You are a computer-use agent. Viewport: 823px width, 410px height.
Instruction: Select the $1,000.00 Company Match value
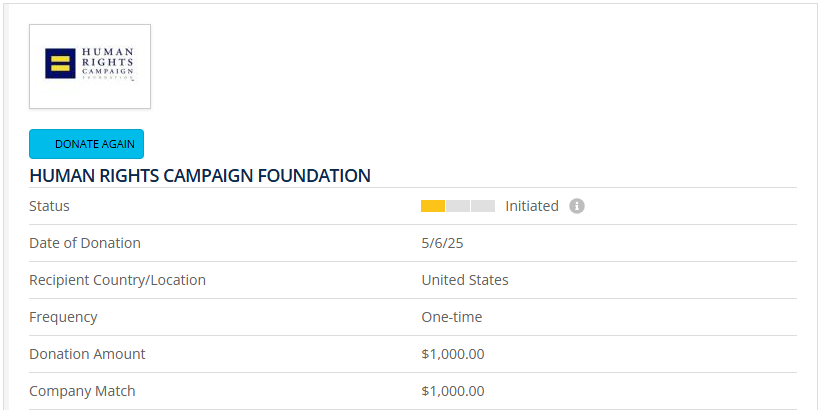tap(453, 391)
